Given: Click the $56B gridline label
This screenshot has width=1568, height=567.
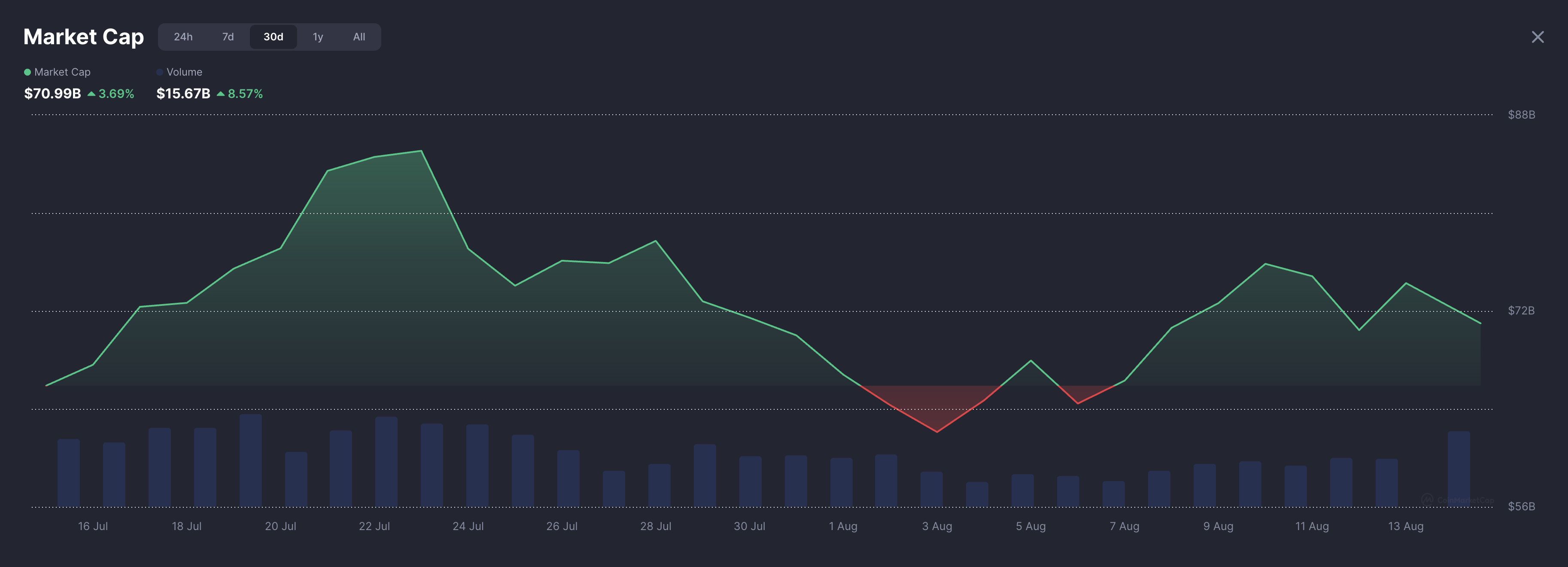Looking at the screenshot, I should pos(1522,506).
